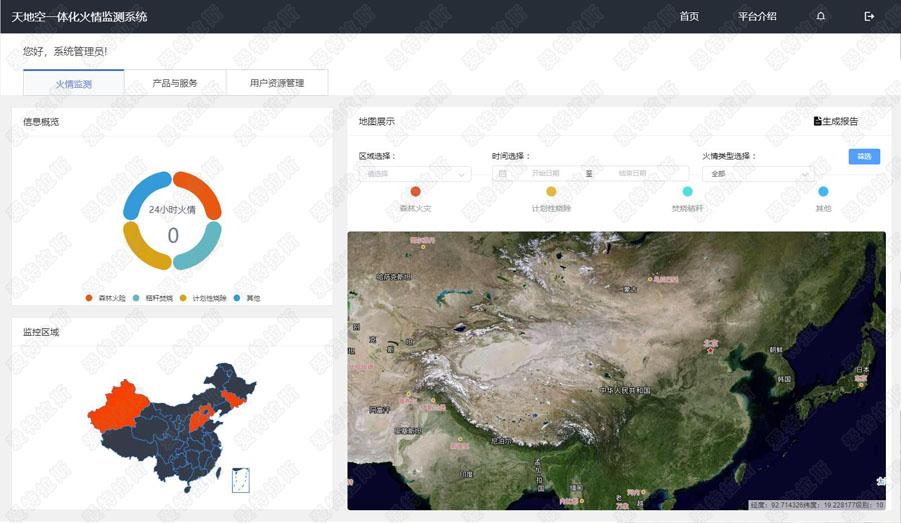
Task: Expand the 火情类型选择 dropdown showing 全部
Action: tap(757, 174)
